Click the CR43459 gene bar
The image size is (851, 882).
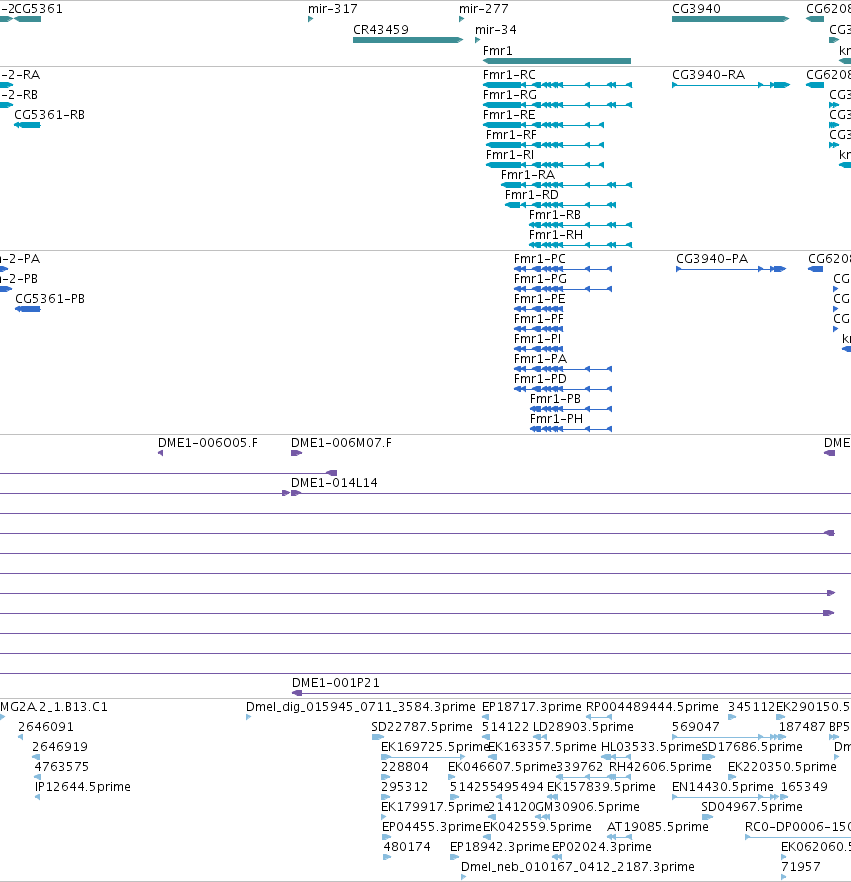408,40
